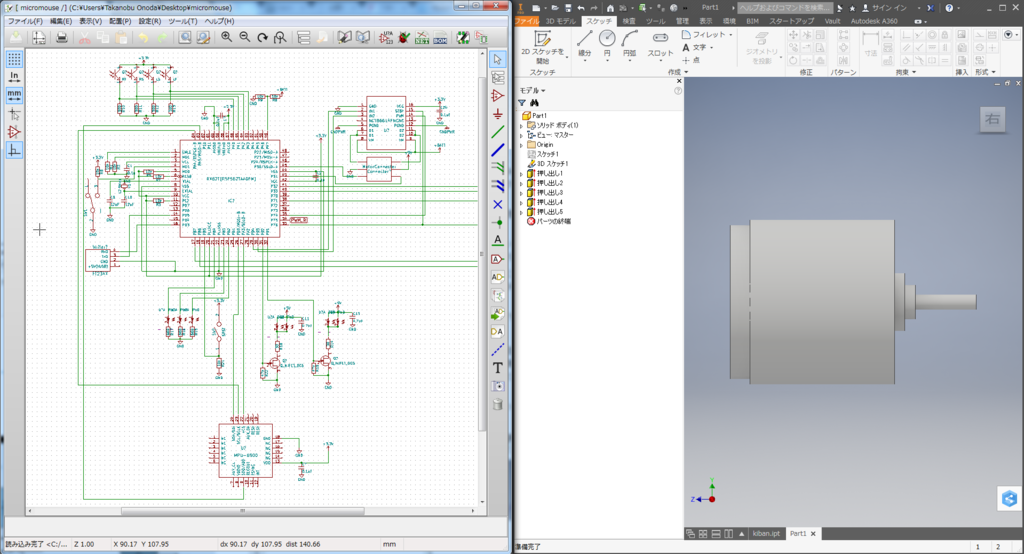Expand the 押し出し5 feature node
Viewport: 1024px width, 554px height.
pos(521,212)
